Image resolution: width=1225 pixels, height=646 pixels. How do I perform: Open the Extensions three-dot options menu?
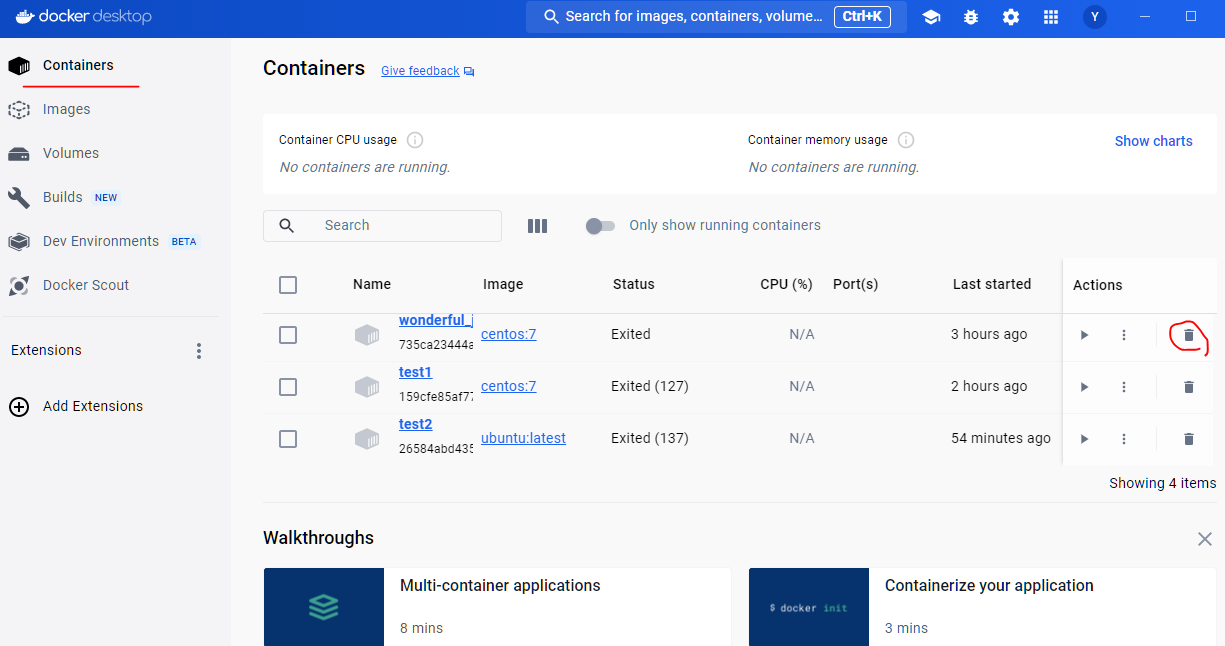click(x=199, y=351)
